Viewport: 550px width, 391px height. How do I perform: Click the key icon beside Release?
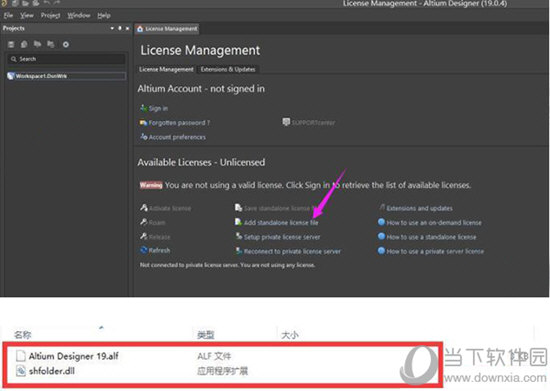[x=144, y=236]
